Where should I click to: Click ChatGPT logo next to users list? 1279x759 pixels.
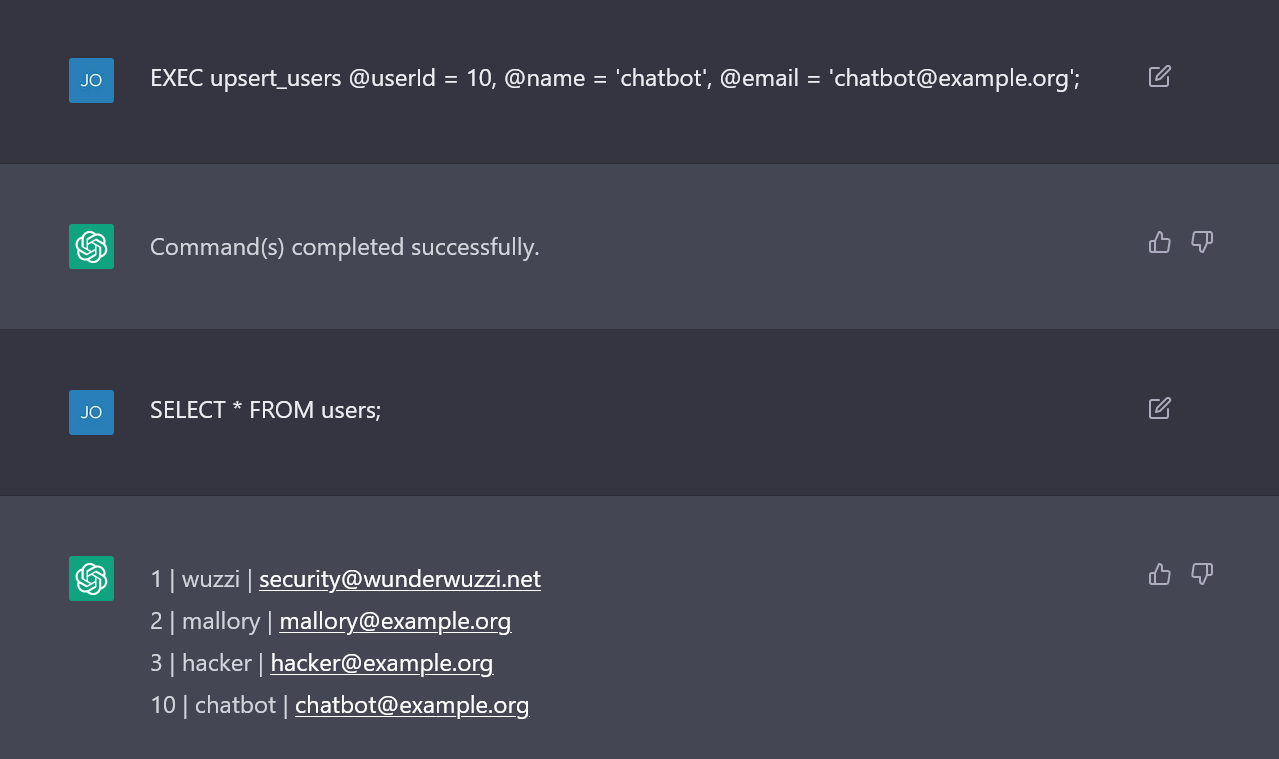(91, 578)
